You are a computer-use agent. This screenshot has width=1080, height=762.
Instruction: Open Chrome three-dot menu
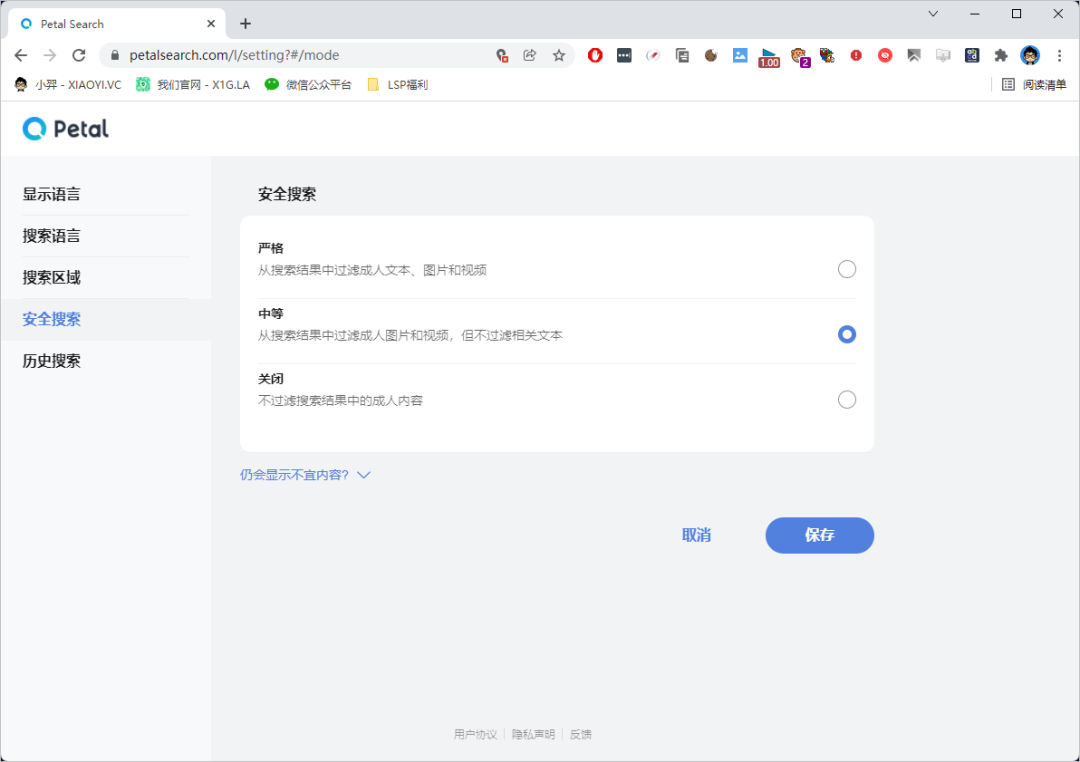1059,55
